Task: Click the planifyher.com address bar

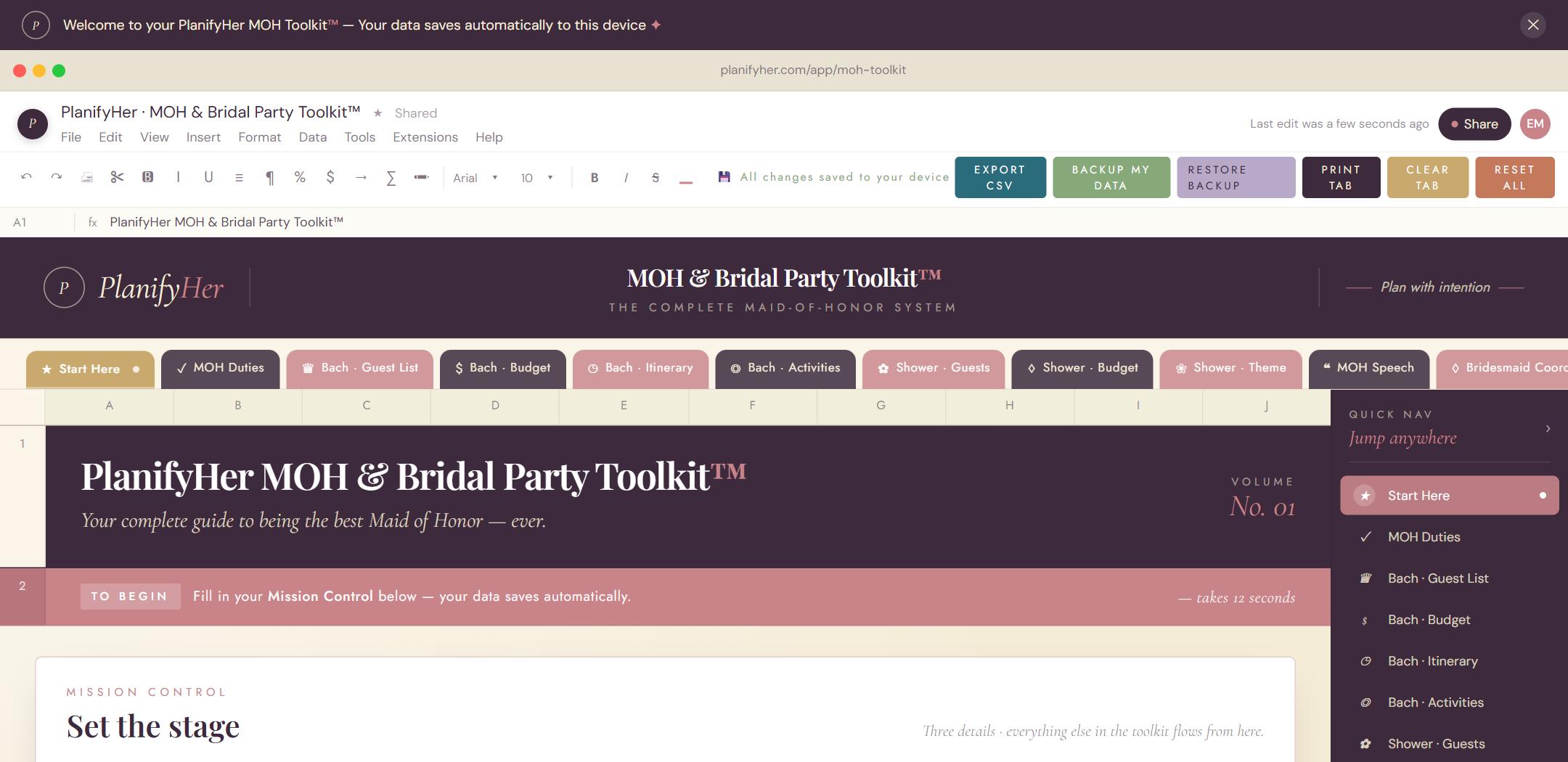Action: click(x=813, y=70)
